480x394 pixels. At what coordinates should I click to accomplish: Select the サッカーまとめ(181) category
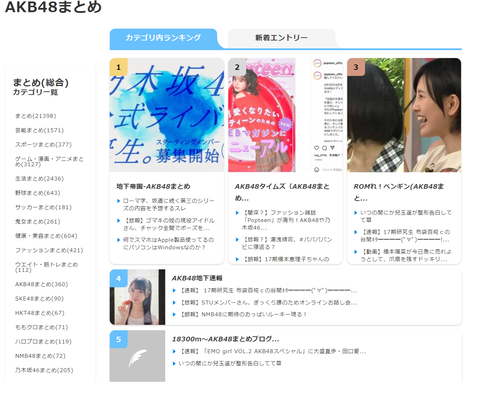43,207
